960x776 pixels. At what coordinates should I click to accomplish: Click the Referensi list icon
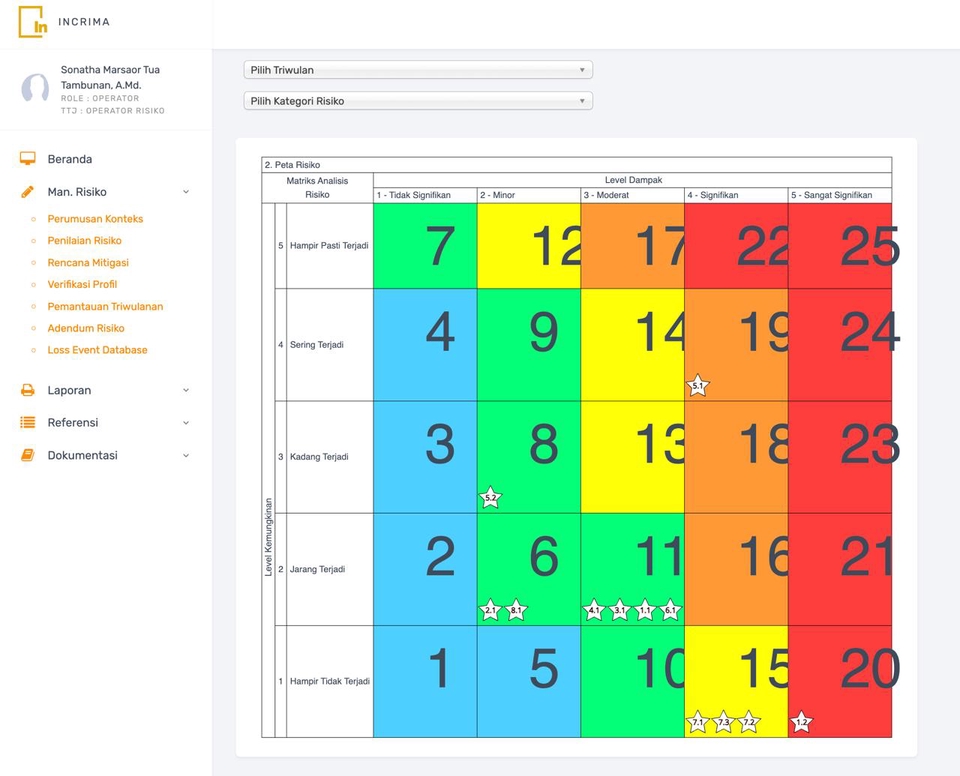pyautogui.click(x=28, y=423)
